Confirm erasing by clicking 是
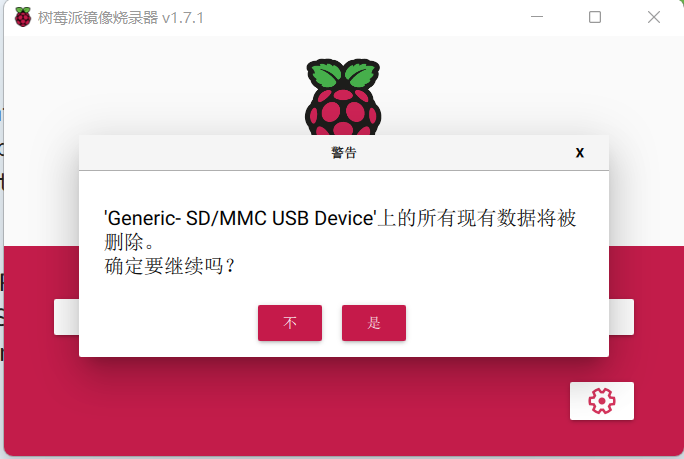This screenshot has width=684, height=459. 374,323
